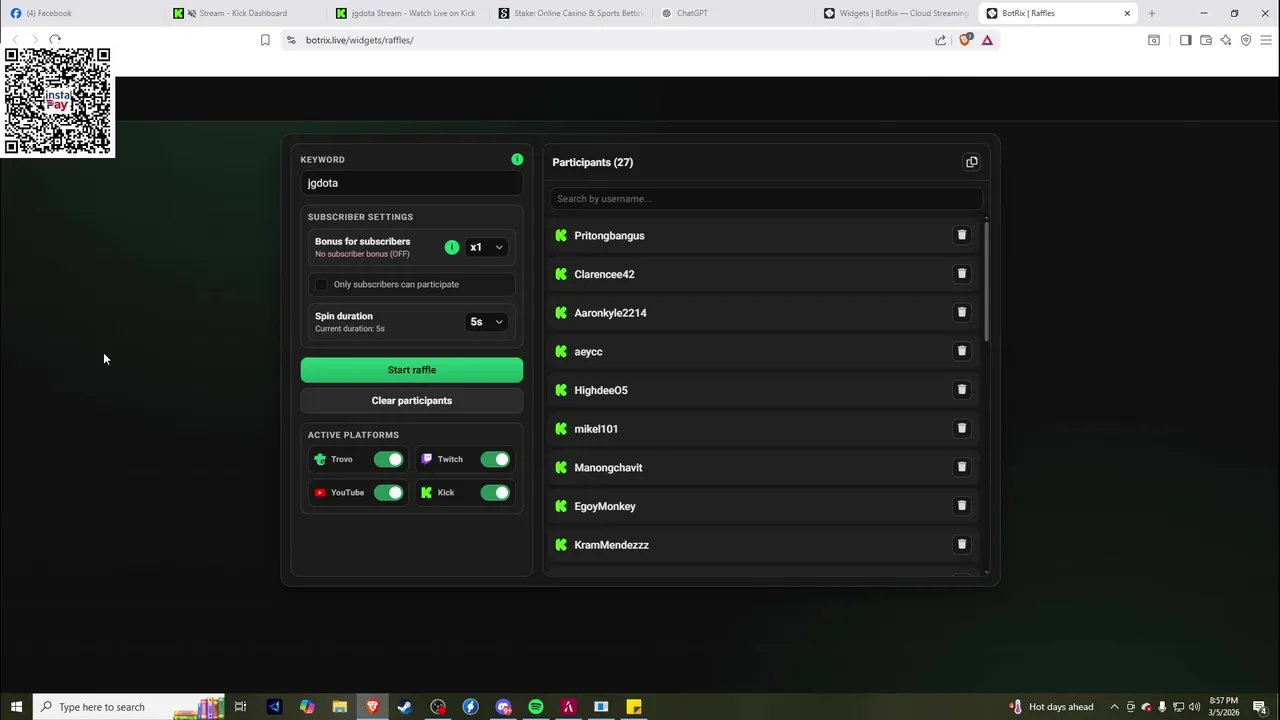Click the Kick icon beside Pritongbangus
This screenshot has width=1280, height=720.
click(561, 235)
